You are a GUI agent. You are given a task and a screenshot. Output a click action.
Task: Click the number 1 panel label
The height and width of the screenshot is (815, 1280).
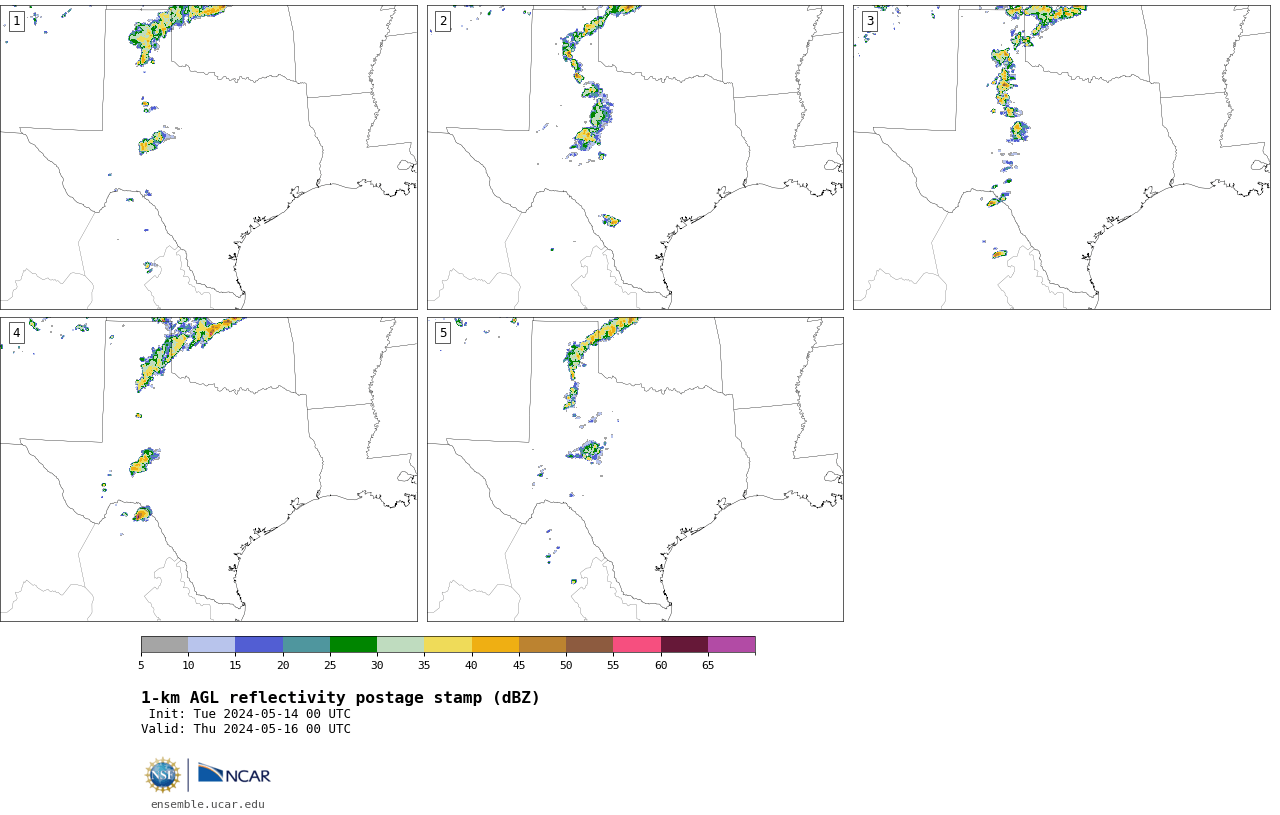tap(16, 21)
